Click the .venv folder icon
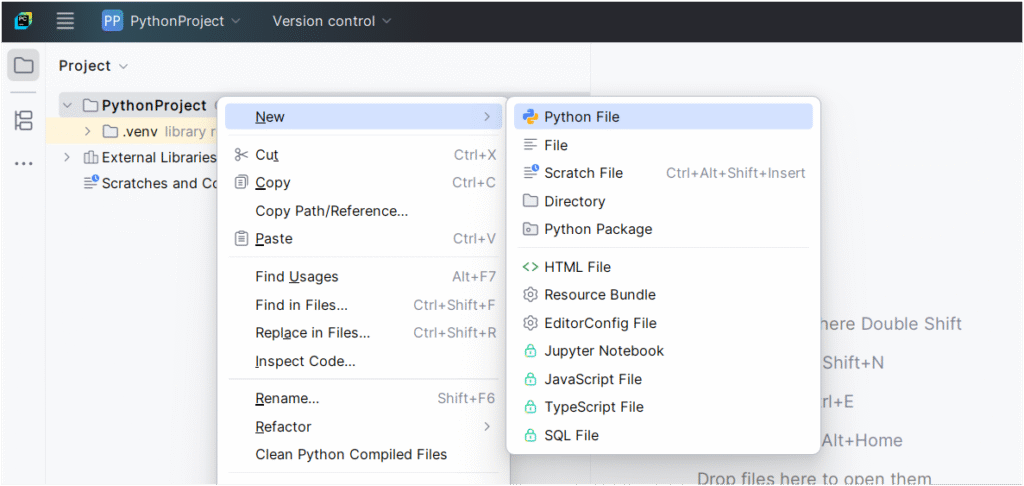Screen dimensions: 1024x486 point(110,132)
